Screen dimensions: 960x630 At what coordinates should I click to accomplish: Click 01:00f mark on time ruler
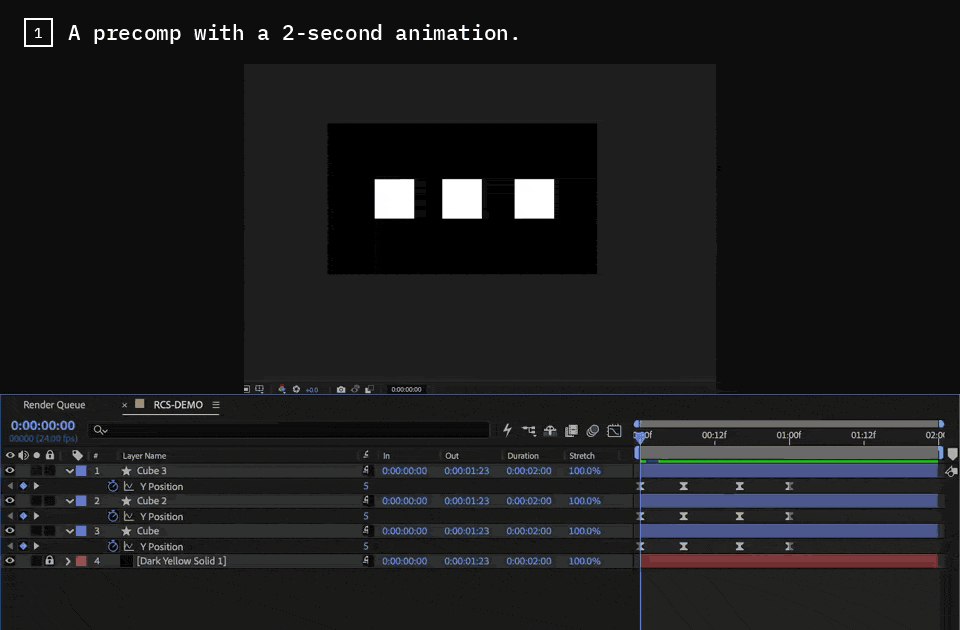pos(789,435)
